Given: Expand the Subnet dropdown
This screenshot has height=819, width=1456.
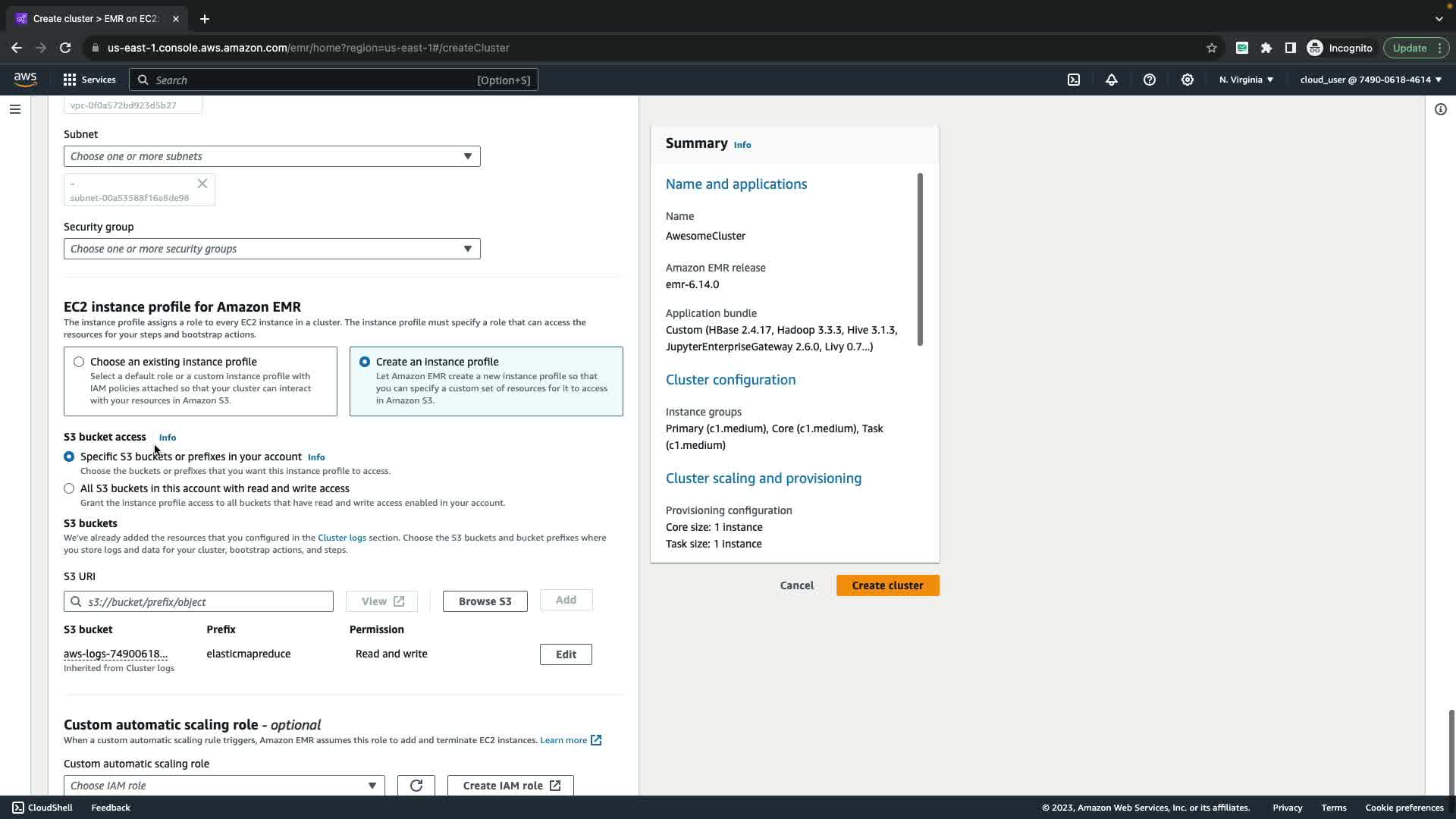Looking at the screenshot, I should [271, 156].
